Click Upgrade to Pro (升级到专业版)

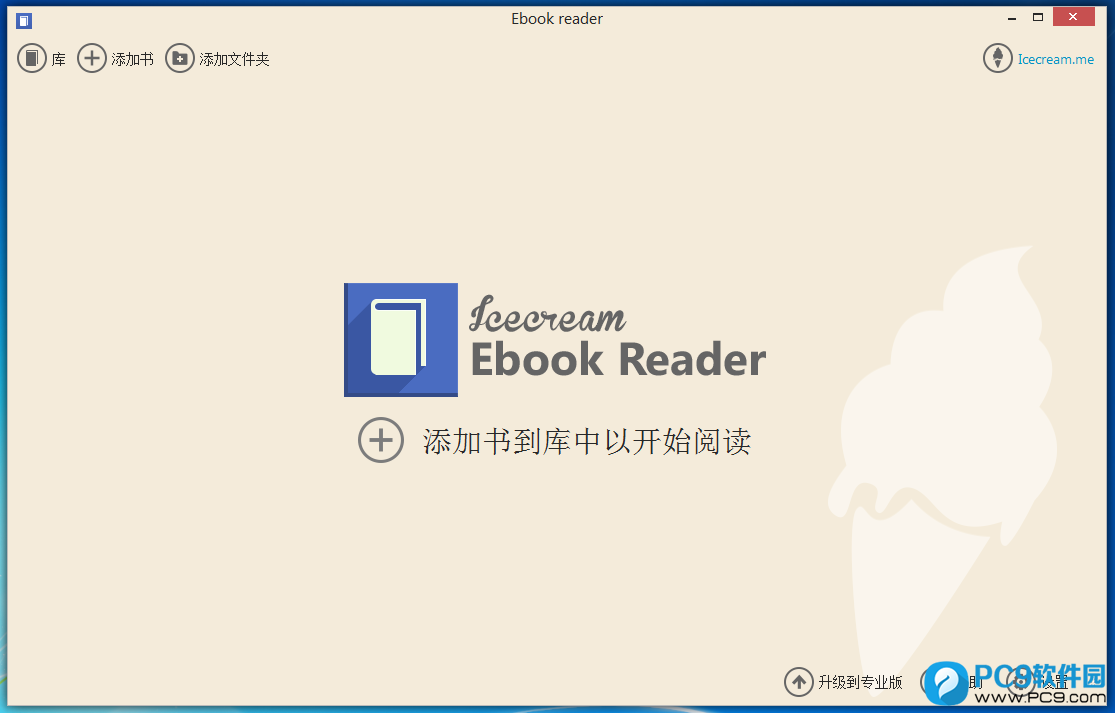coord(843,682)
